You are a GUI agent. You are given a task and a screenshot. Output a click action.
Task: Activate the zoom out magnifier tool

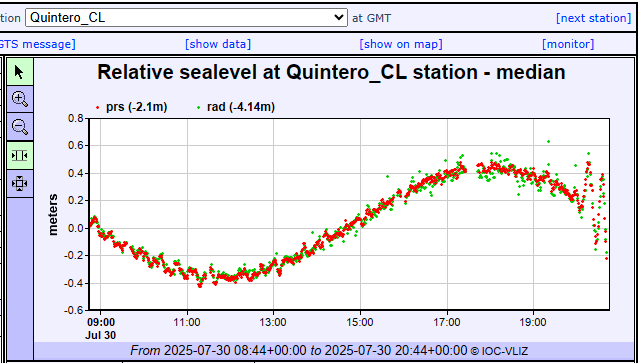coord(20,127)
